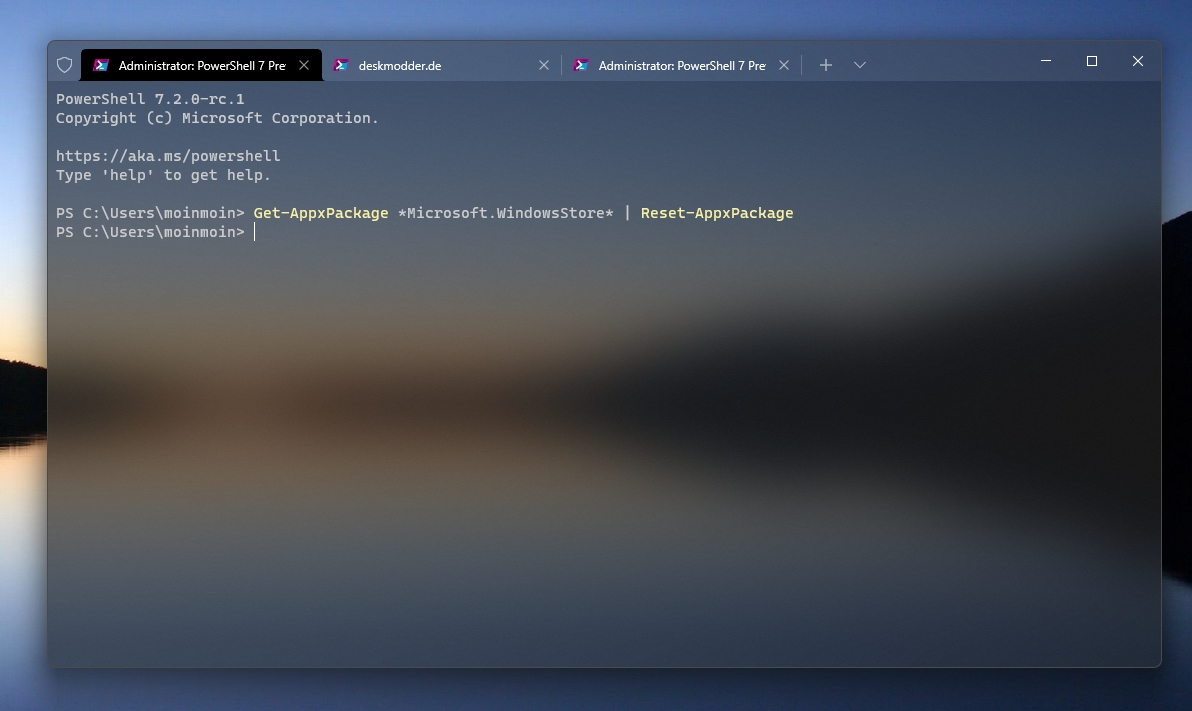The height and width of the screenshot is (711, 1192).
Task: Maximize the Windows Terminal window
Action: 1092,61
